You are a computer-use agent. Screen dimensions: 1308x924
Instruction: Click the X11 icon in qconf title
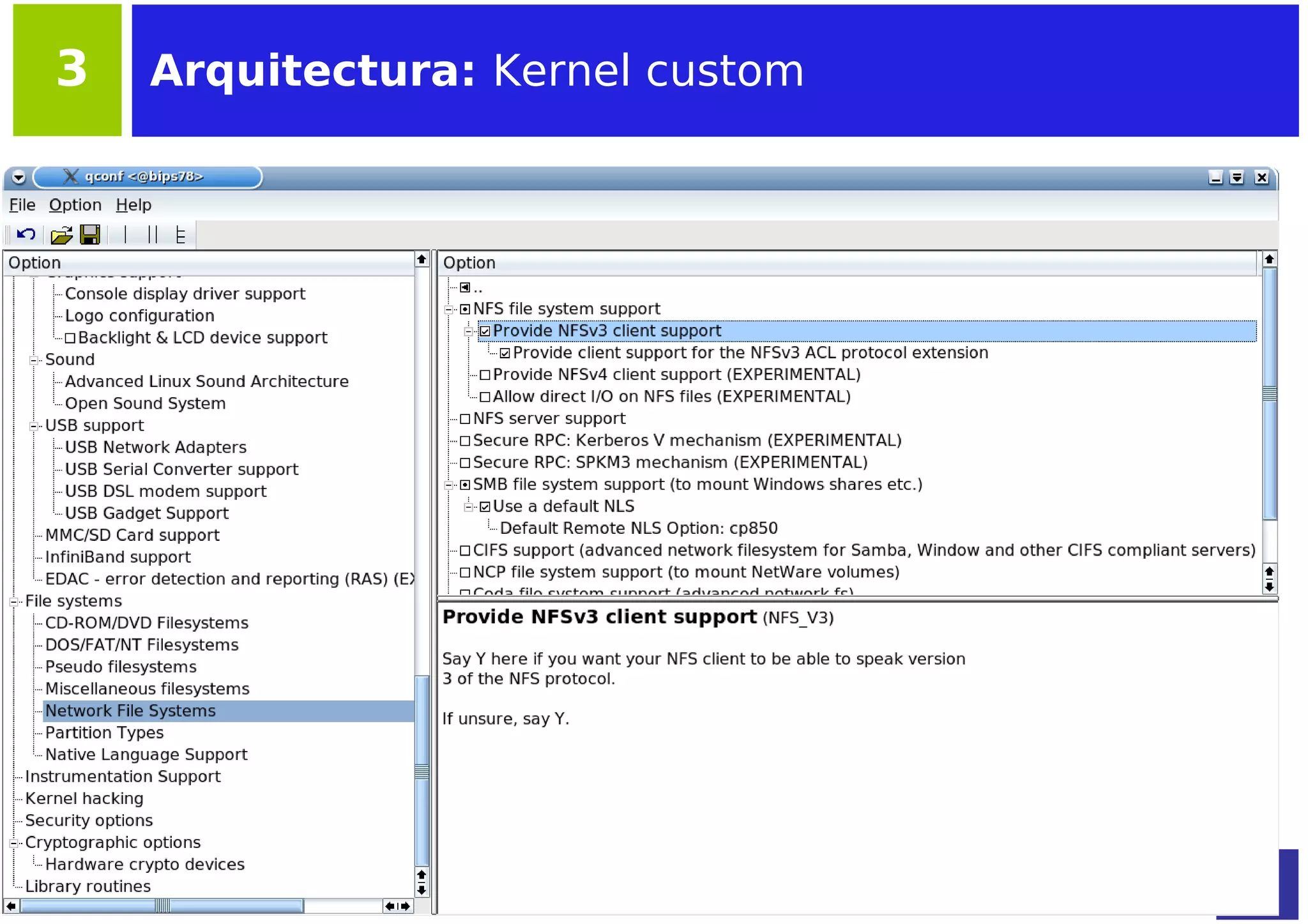click(x=71, y=176)
